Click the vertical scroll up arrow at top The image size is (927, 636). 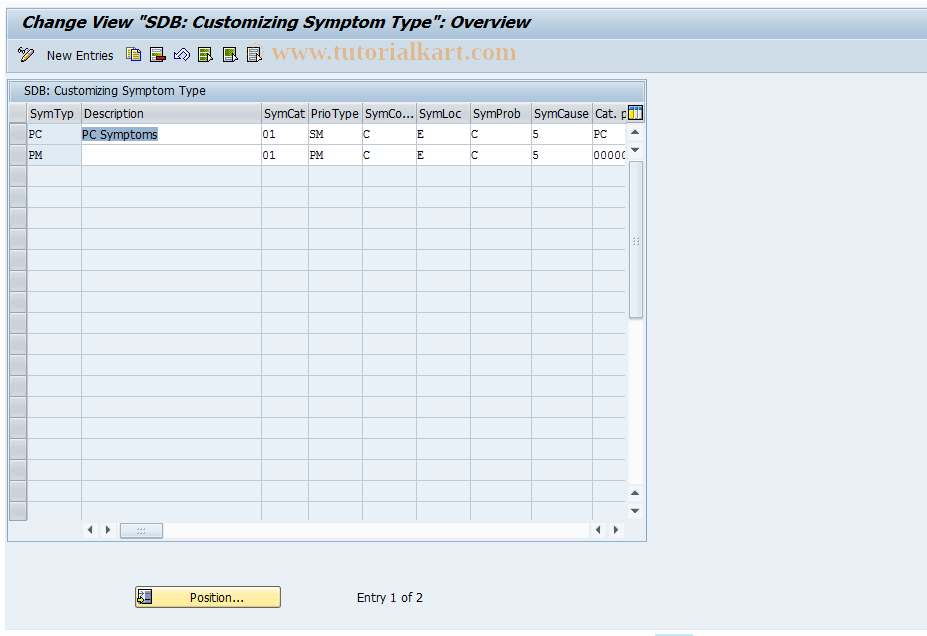click(x=635, y=132)
